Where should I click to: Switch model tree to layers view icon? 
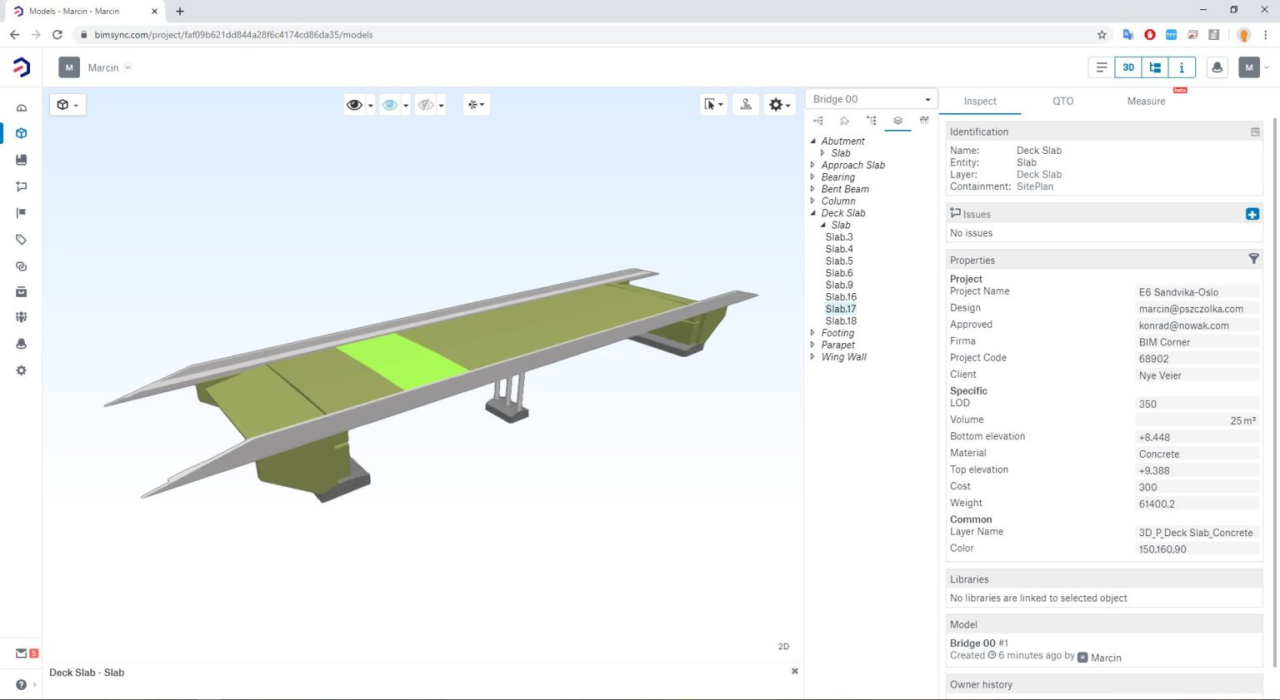point(897,121)
